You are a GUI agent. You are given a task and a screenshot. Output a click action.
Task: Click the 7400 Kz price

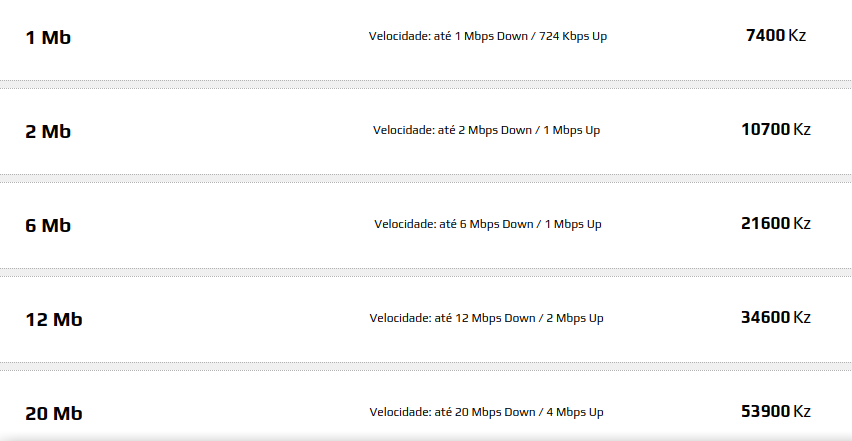coord(776,35)
